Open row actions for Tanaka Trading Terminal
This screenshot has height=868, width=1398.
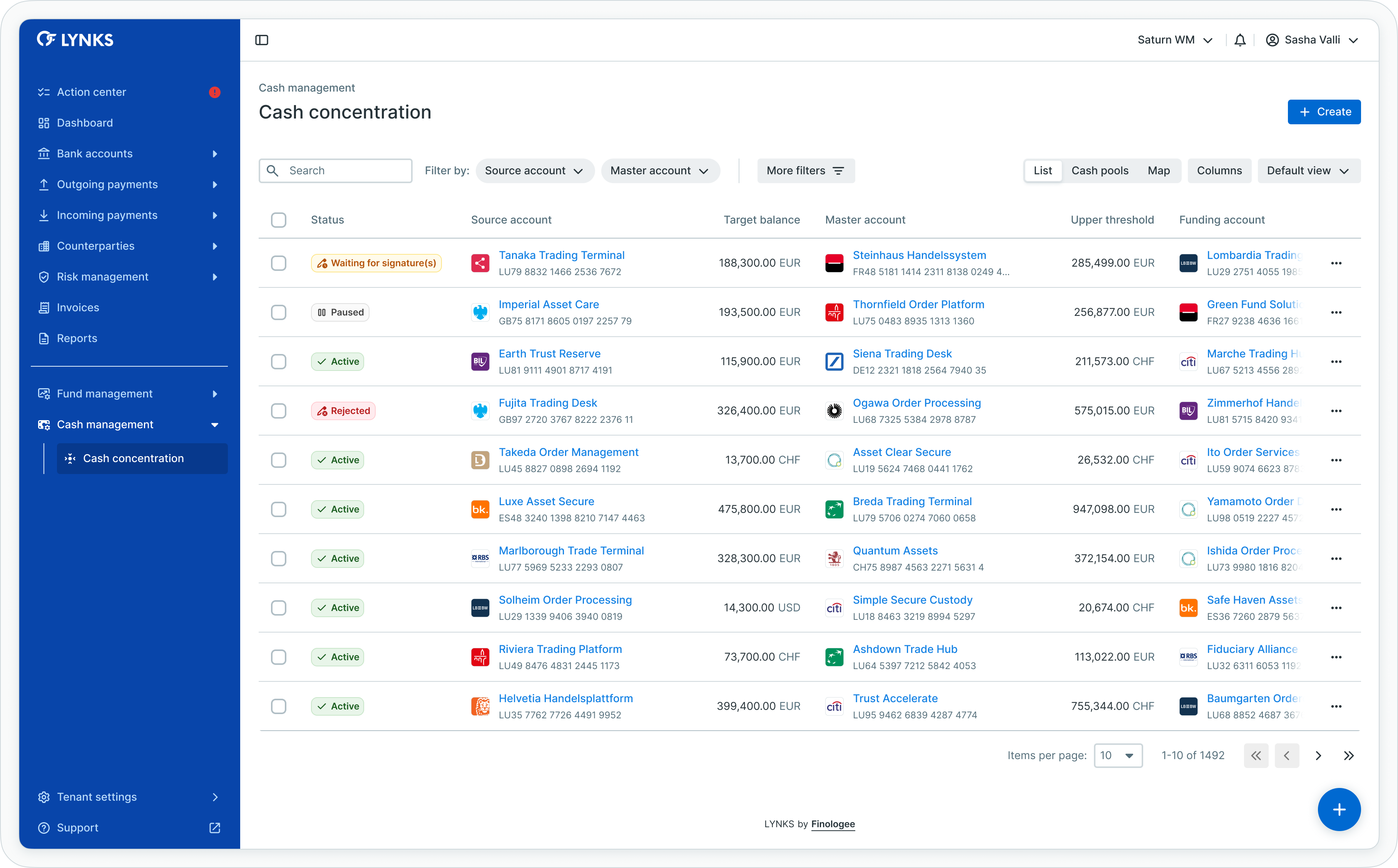tap(1336, 263)
